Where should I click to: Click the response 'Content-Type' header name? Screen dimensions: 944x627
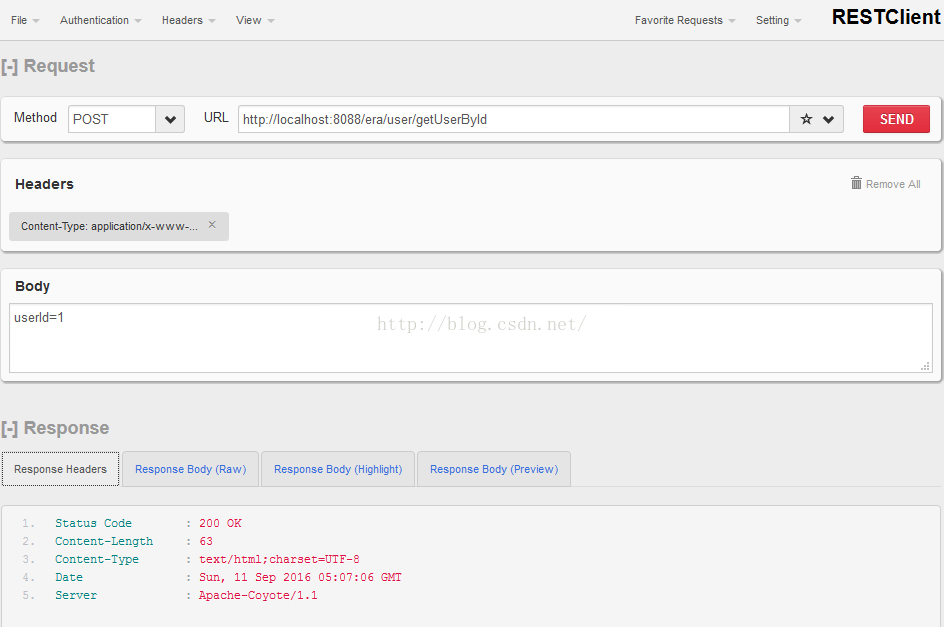[x=97, y=560]
